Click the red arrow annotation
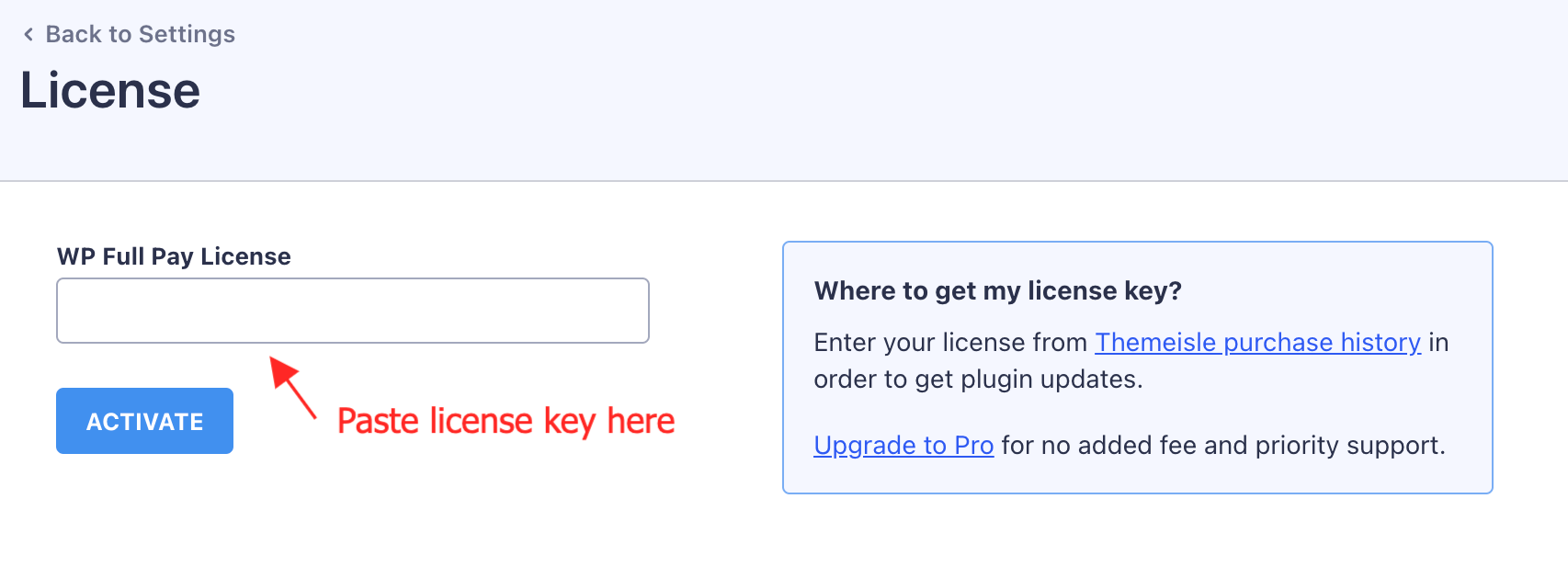The height and width of the screenshot is (578, 1568). (x=292, y=387)
